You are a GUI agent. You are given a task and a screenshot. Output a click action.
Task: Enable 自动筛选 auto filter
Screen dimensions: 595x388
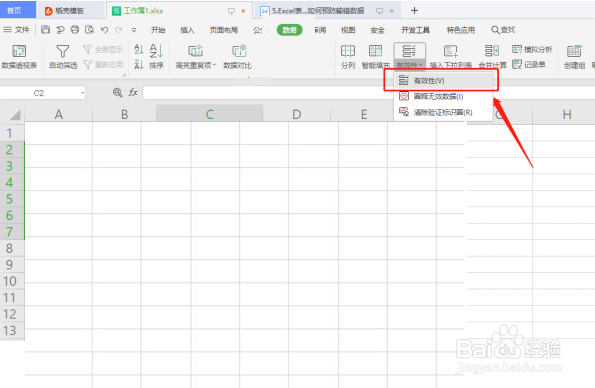pyautogui.click(x=63, y=57)
